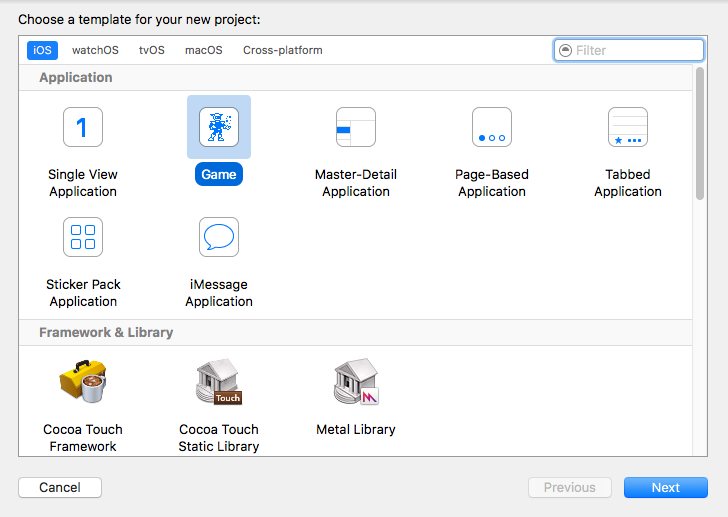Select the iMessage Application template icon
Screen dimensions: 728x517
coord(219,237)
